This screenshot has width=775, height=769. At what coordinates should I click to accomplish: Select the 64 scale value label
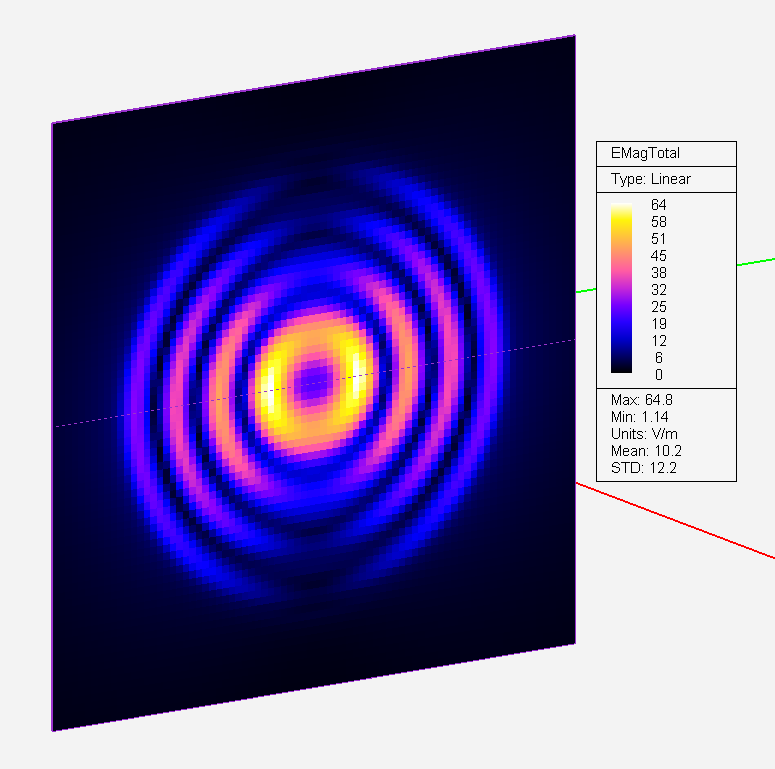(x=658, y=205)
